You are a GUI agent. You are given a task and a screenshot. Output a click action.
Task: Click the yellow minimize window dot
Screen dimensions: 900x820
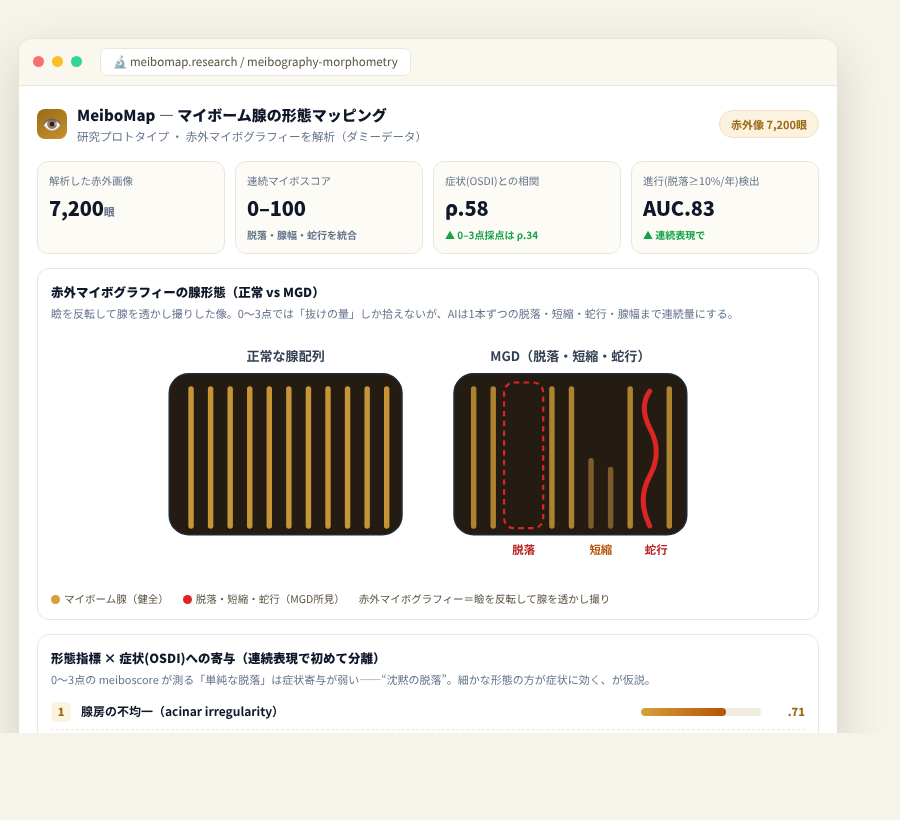pos(57,61)
